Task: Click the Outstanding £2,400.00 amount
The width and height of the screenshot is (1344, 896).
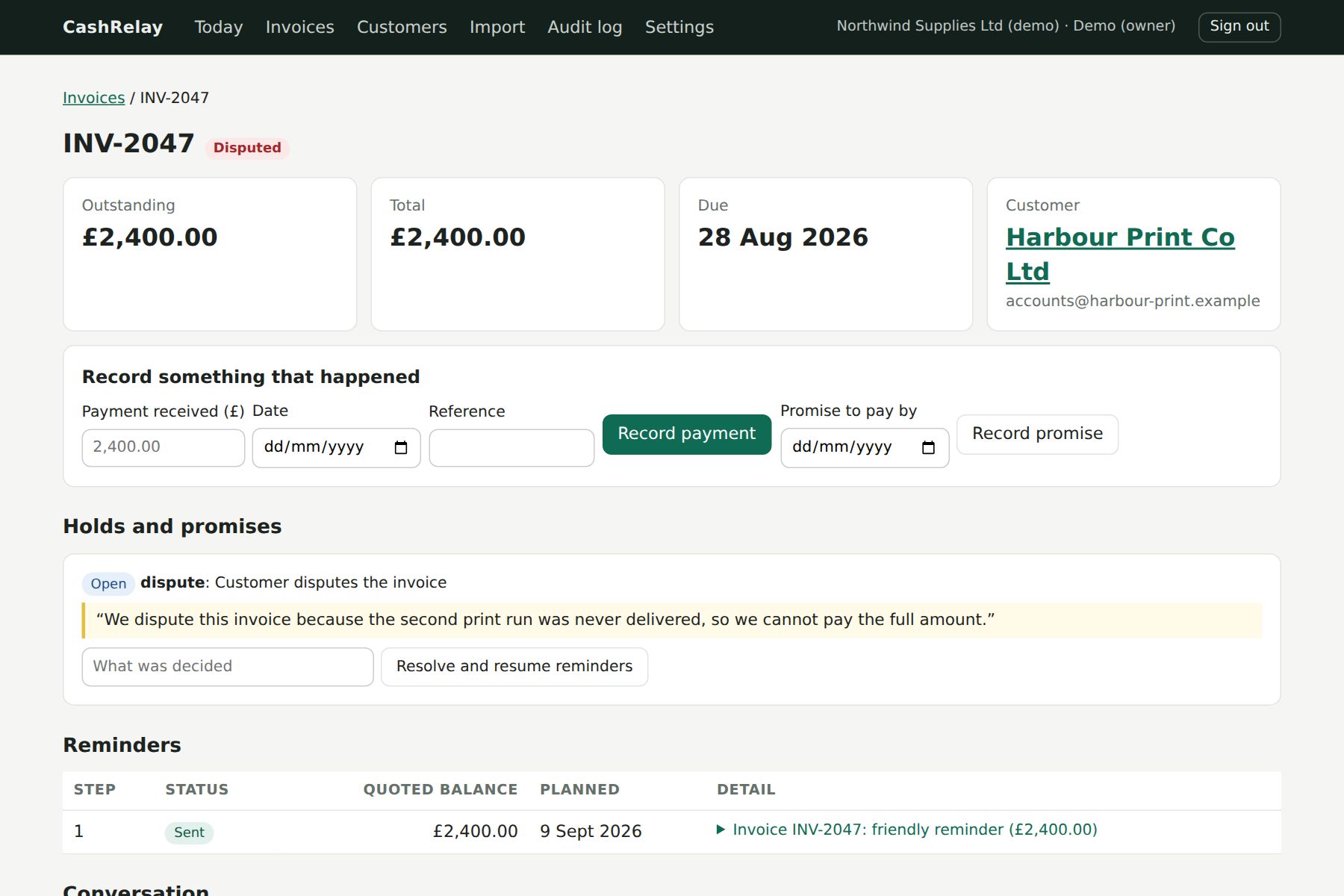Action: point(150,237)
